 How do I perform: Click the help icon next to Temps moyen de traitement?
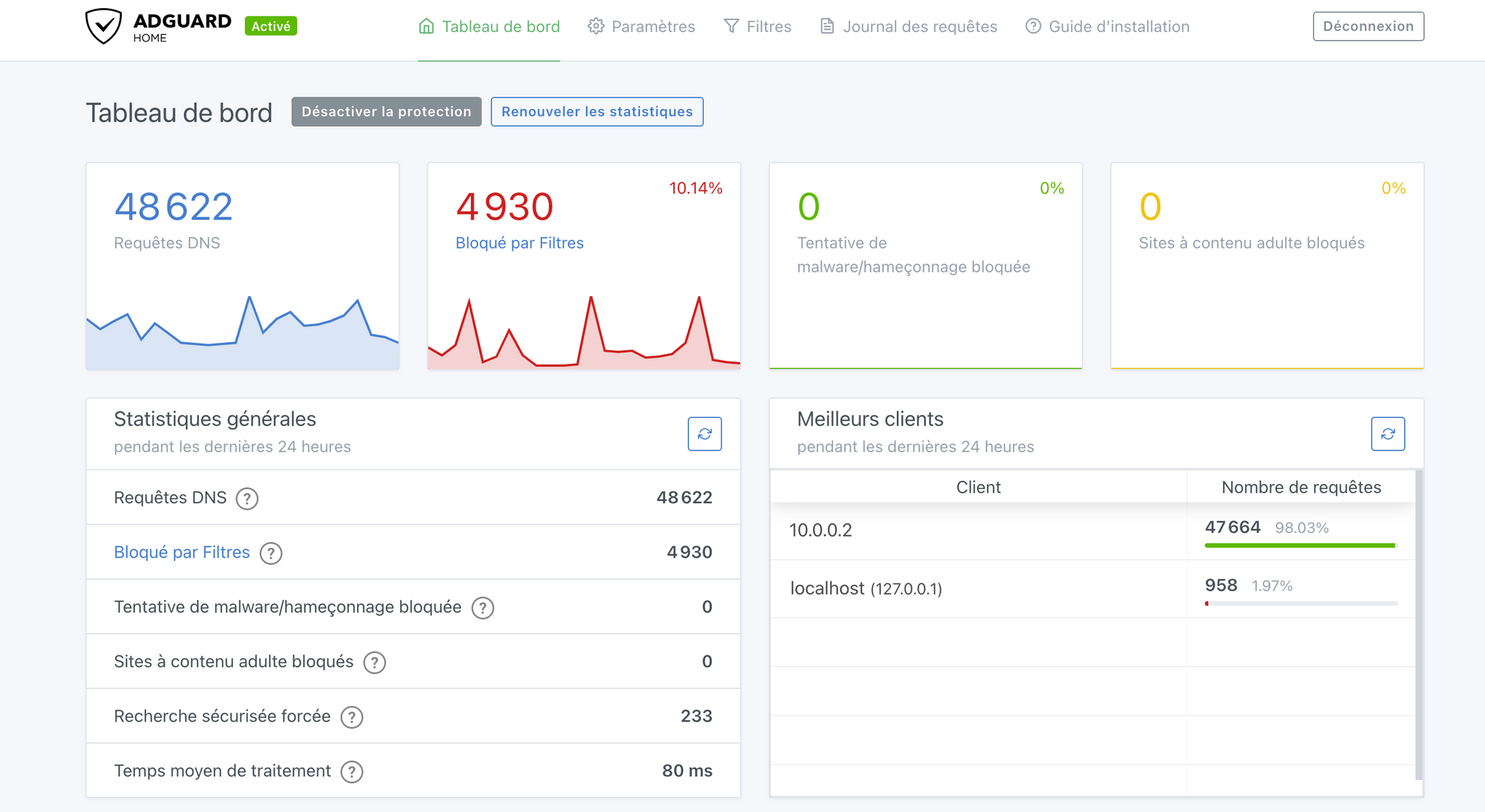coord(352,772)
